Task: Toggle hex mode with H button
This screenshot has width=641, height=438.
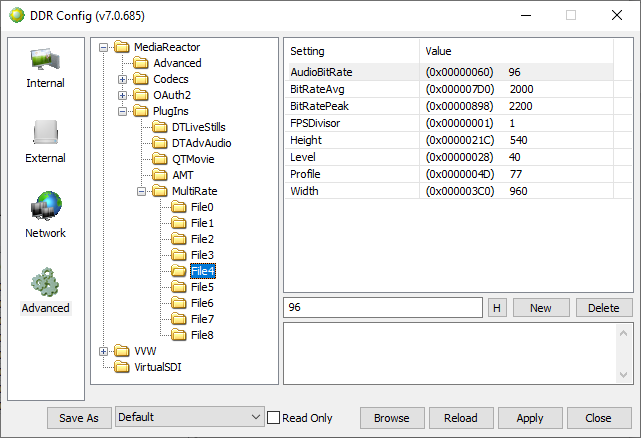Action: tap(497, 308)
